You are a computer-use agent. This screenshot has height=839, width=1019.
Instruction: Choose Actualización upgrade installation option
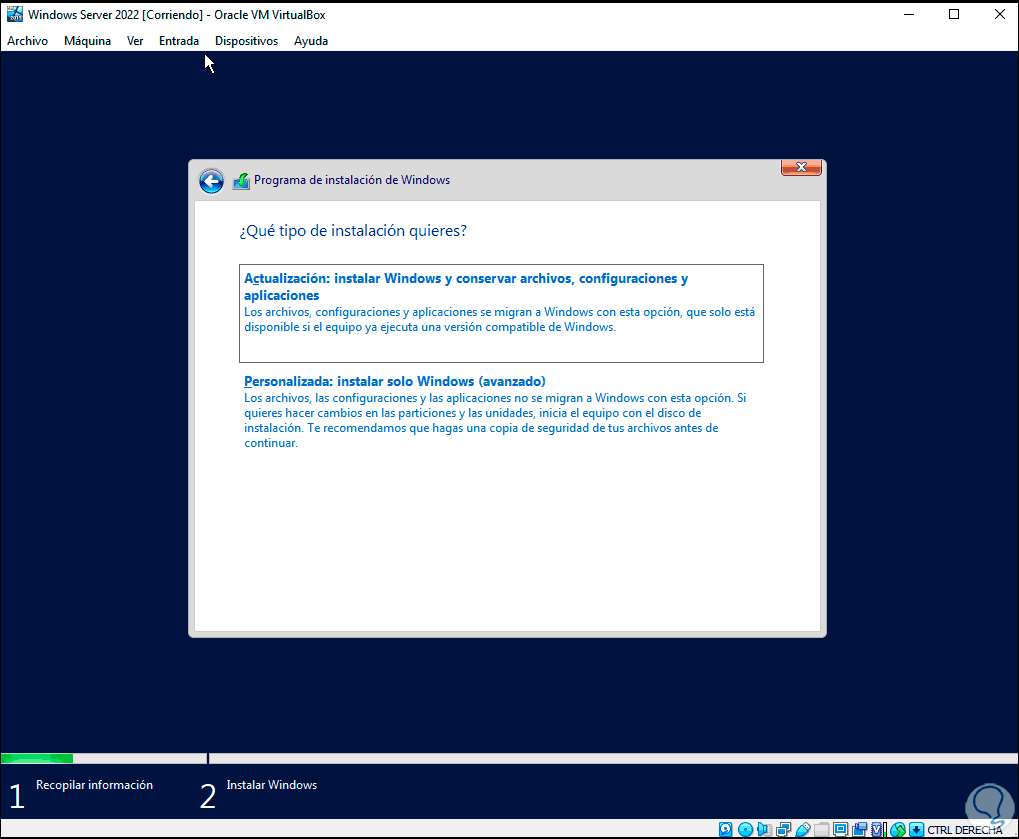[501, 313]
